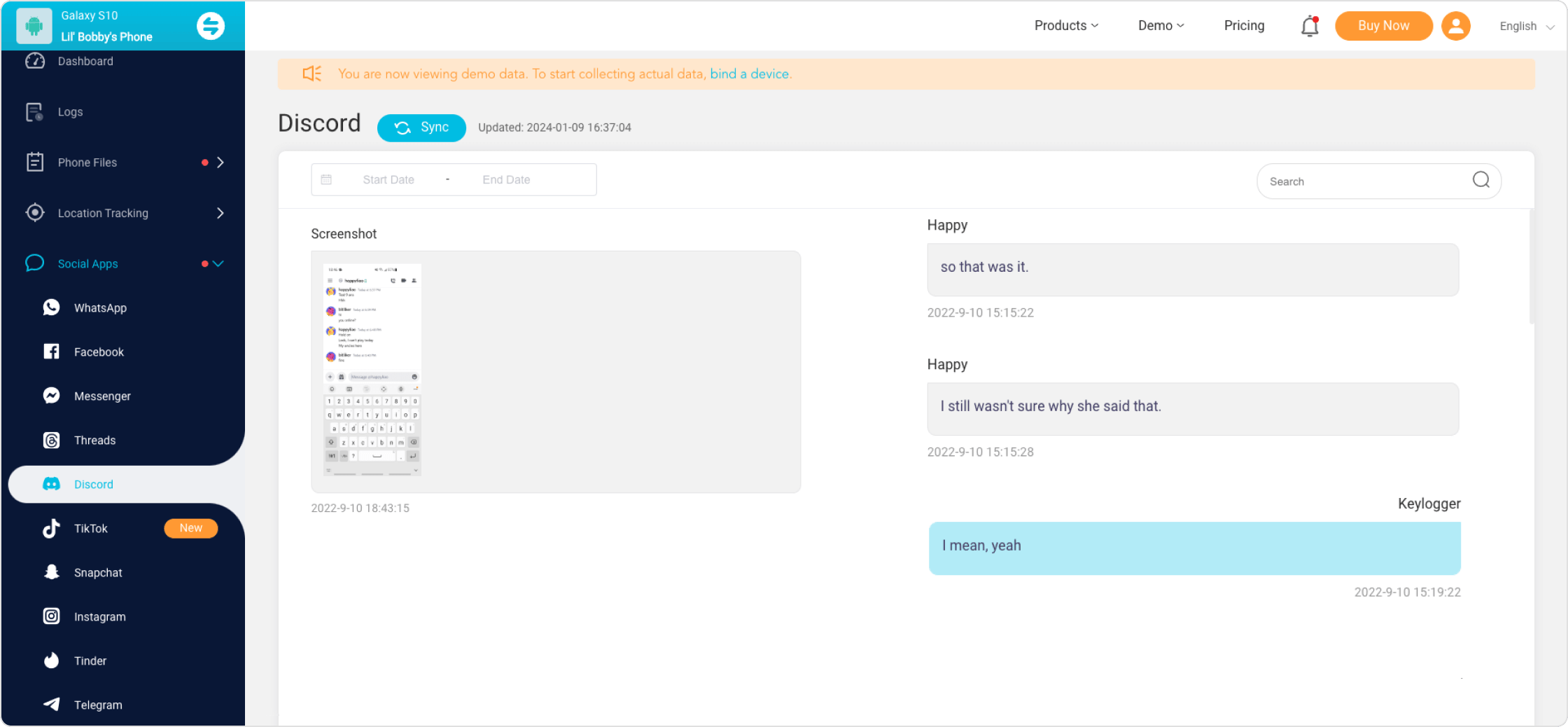
Task: Click the Telegram paper plane icon
Action: 51,705
